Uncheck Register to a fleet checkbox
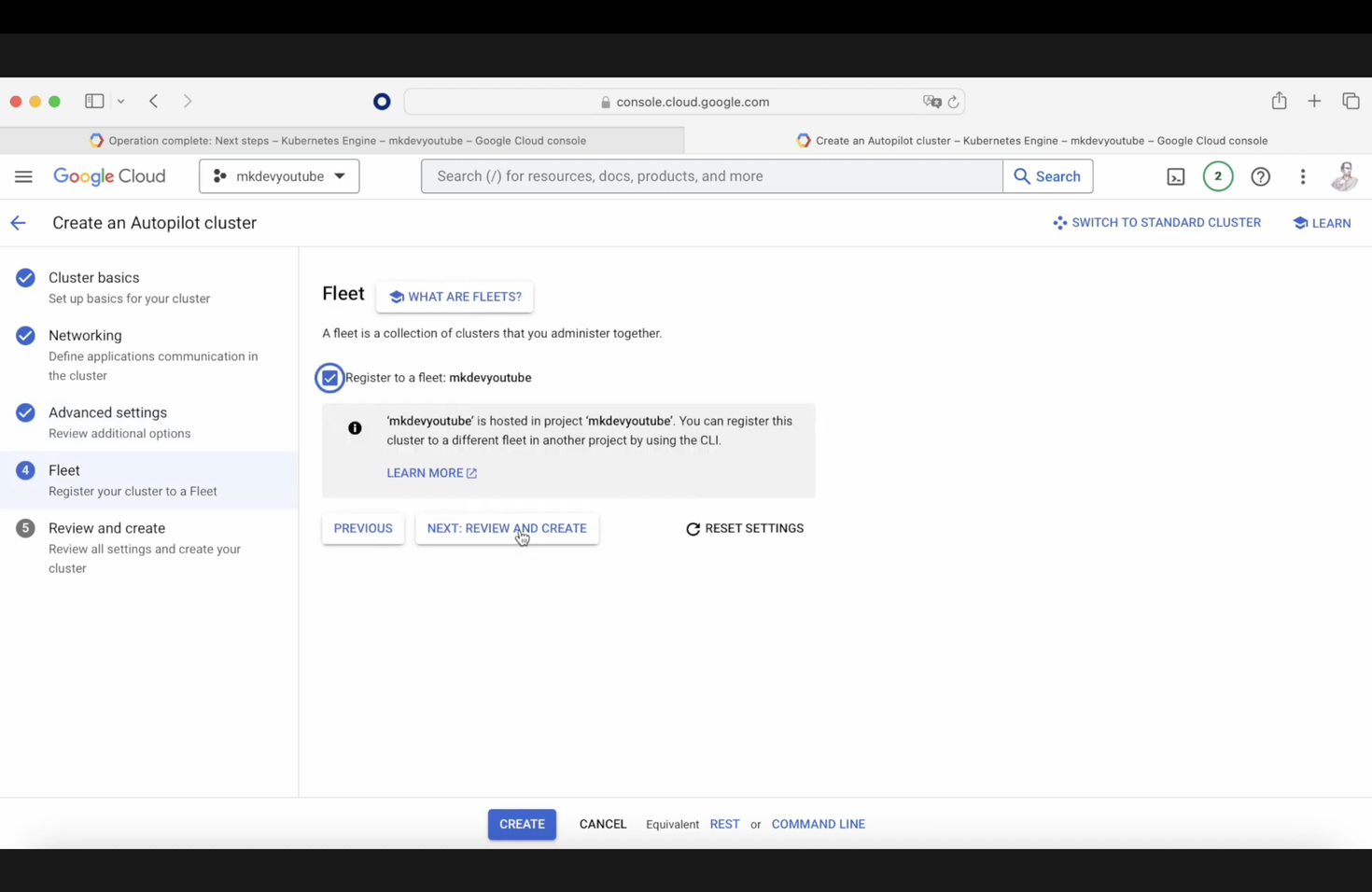This screenshot has width=1372, height=892. click(329, 378)
